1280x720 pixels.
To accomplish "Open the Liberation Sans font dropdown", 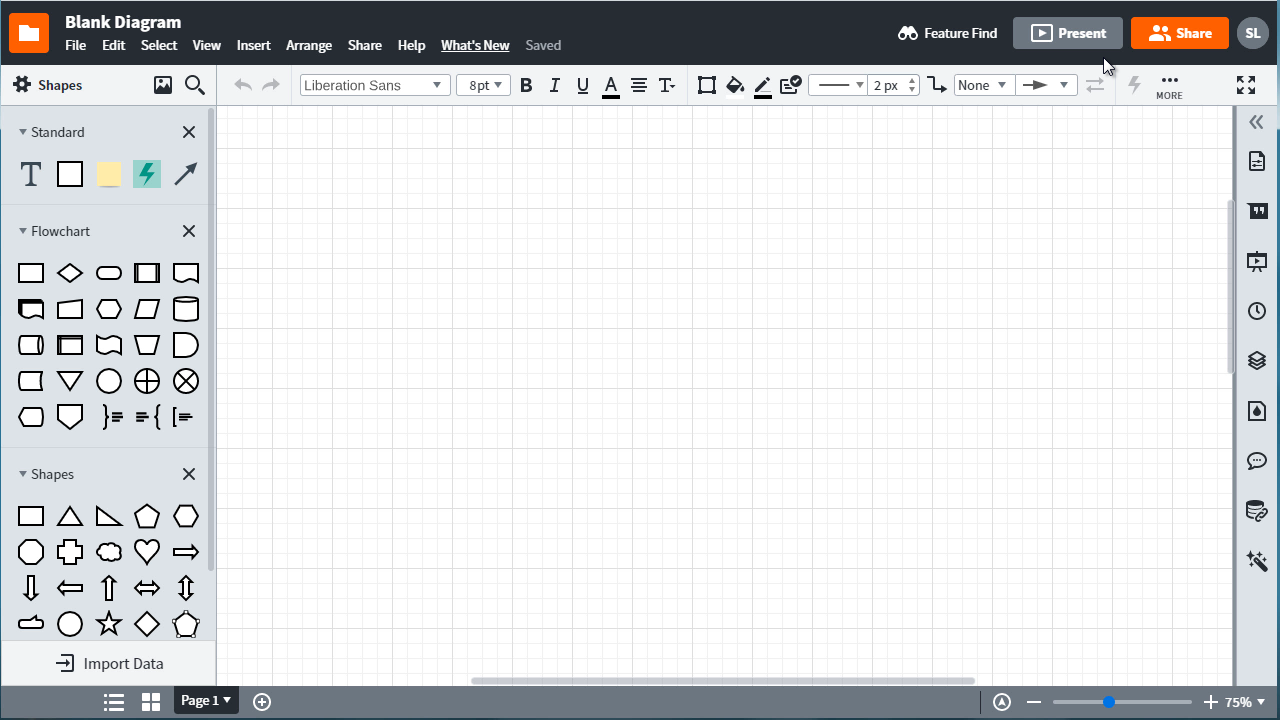I will click(375, 85).
